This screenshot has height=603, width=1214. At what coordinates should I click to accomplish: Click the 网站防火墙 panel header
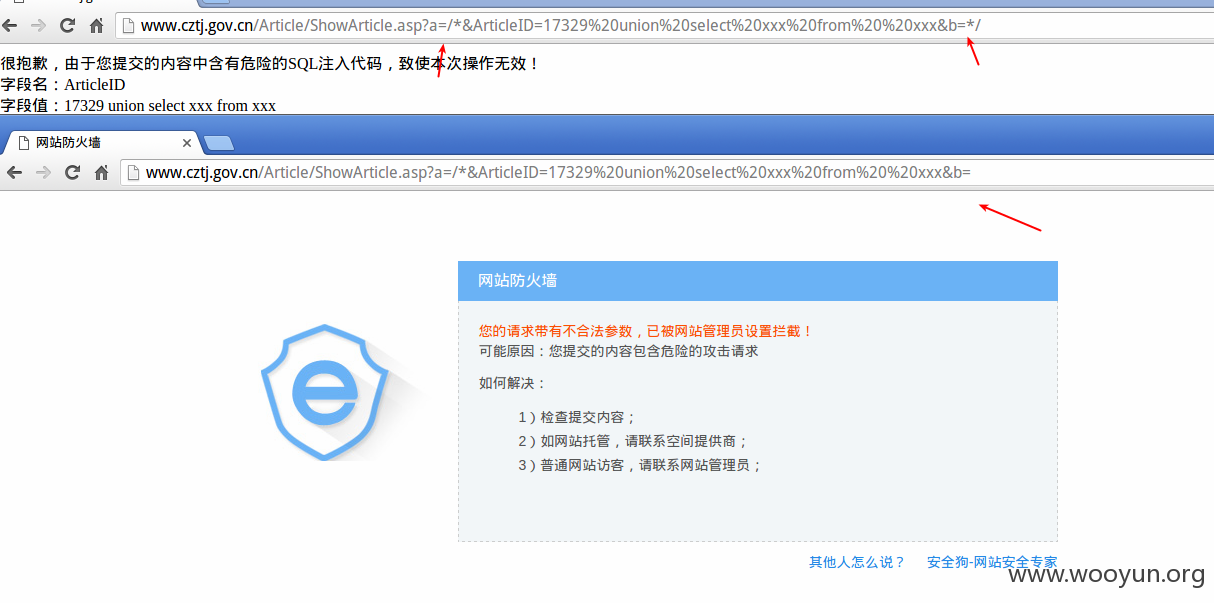(x=758, y=281)
